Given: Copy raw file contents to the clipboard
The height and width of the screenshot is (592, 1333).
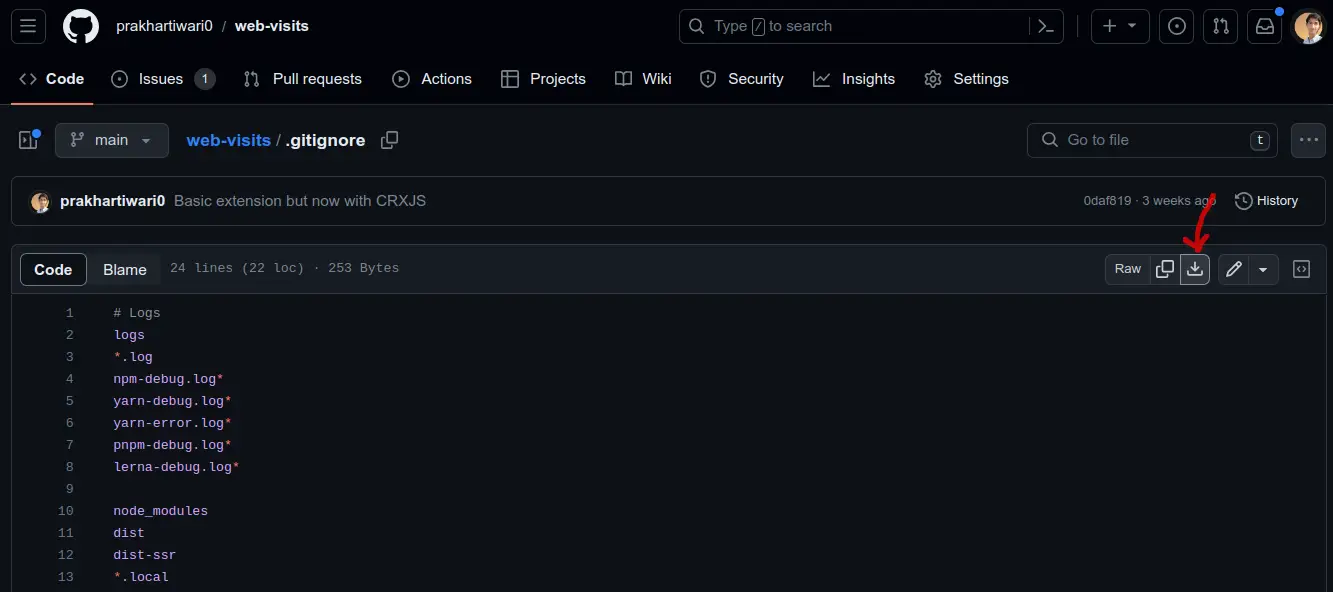Looking at the screenshot, I should coord(1165,269).
